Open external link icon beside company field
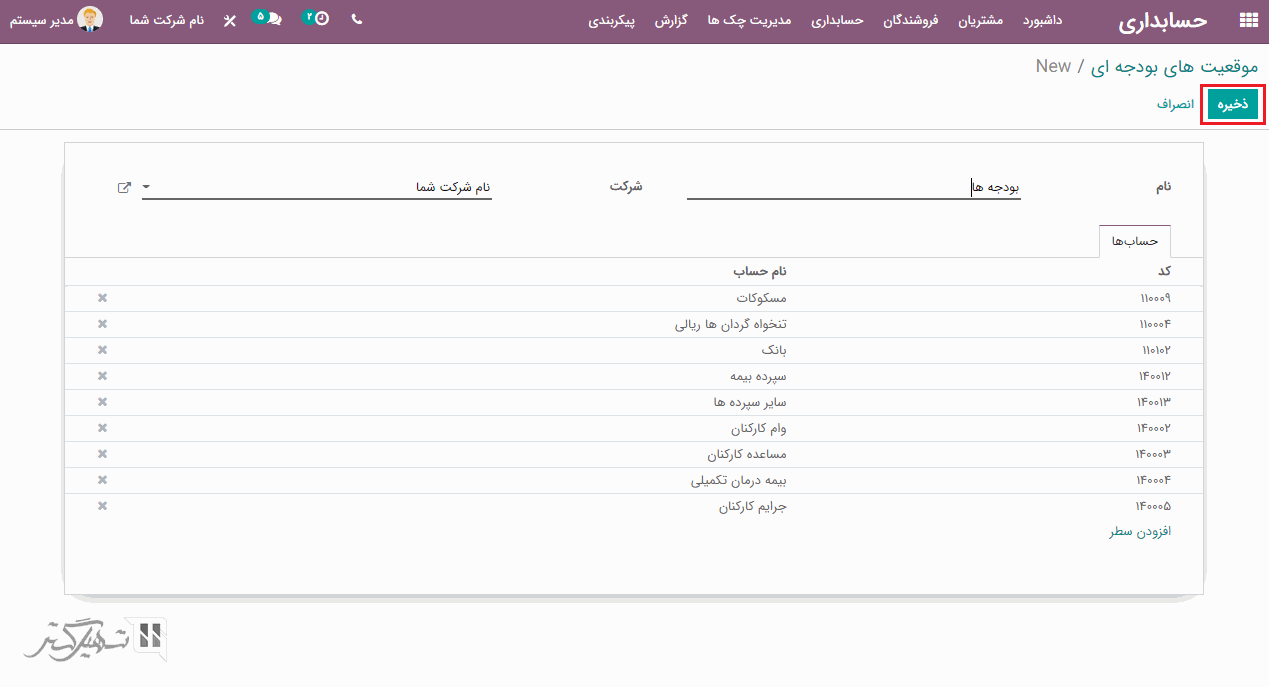Image resolution: width=1269 pixels, height=687 pixels. [124, 187]
